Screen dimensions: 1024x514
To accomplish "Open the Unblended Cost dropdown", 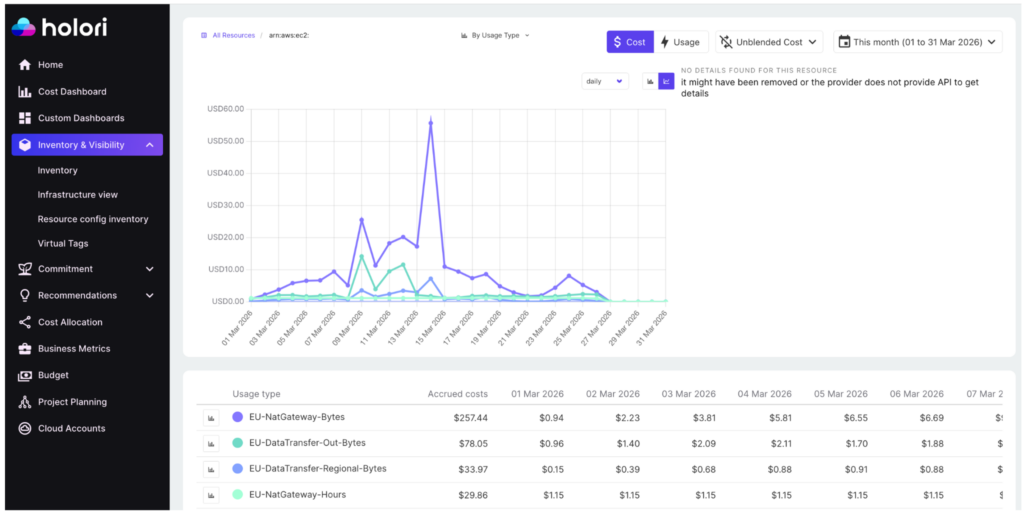I will 769,42.
